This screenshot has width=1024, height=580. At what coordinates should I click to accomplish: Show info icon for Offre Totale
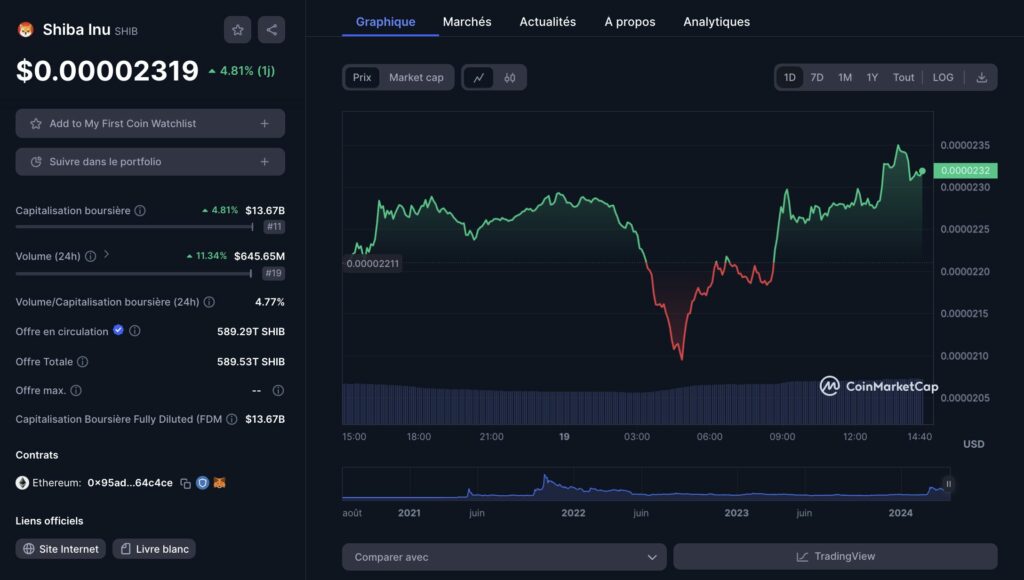pyautogui.click(x=82, y=361)
